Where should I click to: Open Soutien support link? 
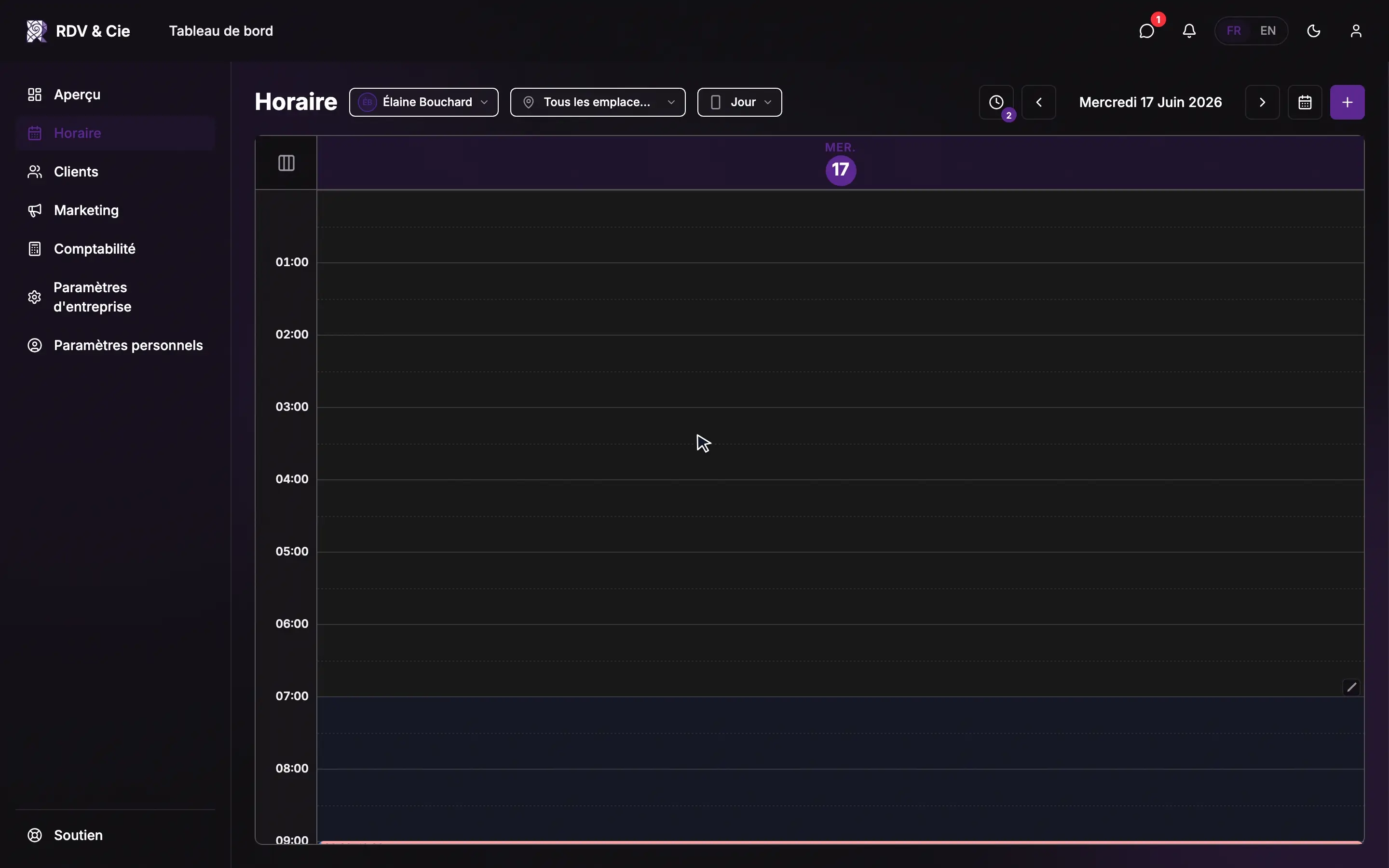(x=115, y=835)
